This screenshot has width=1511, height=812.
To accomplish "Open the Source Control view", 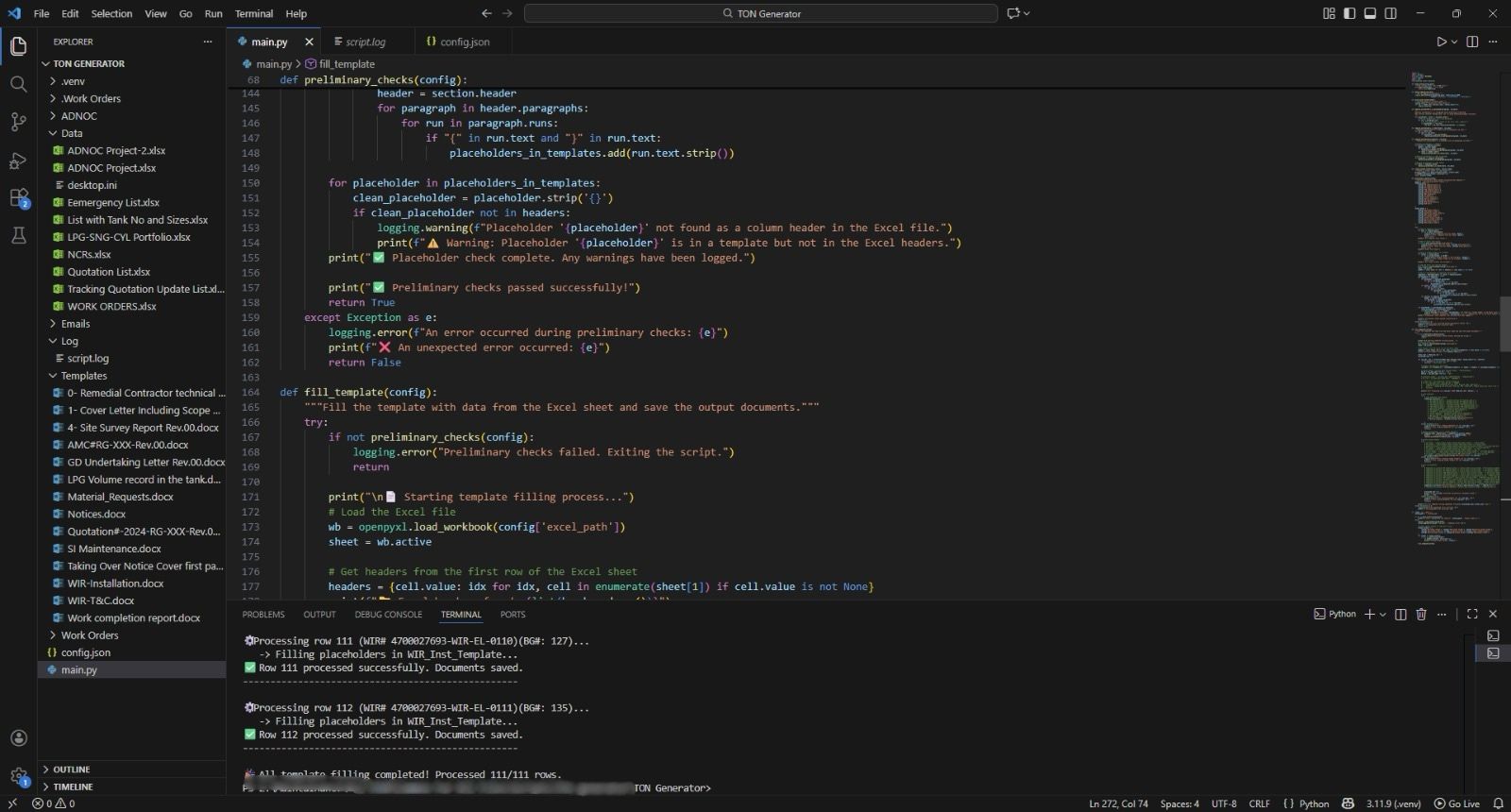I will pyautogui.click(x=18, y=122).
